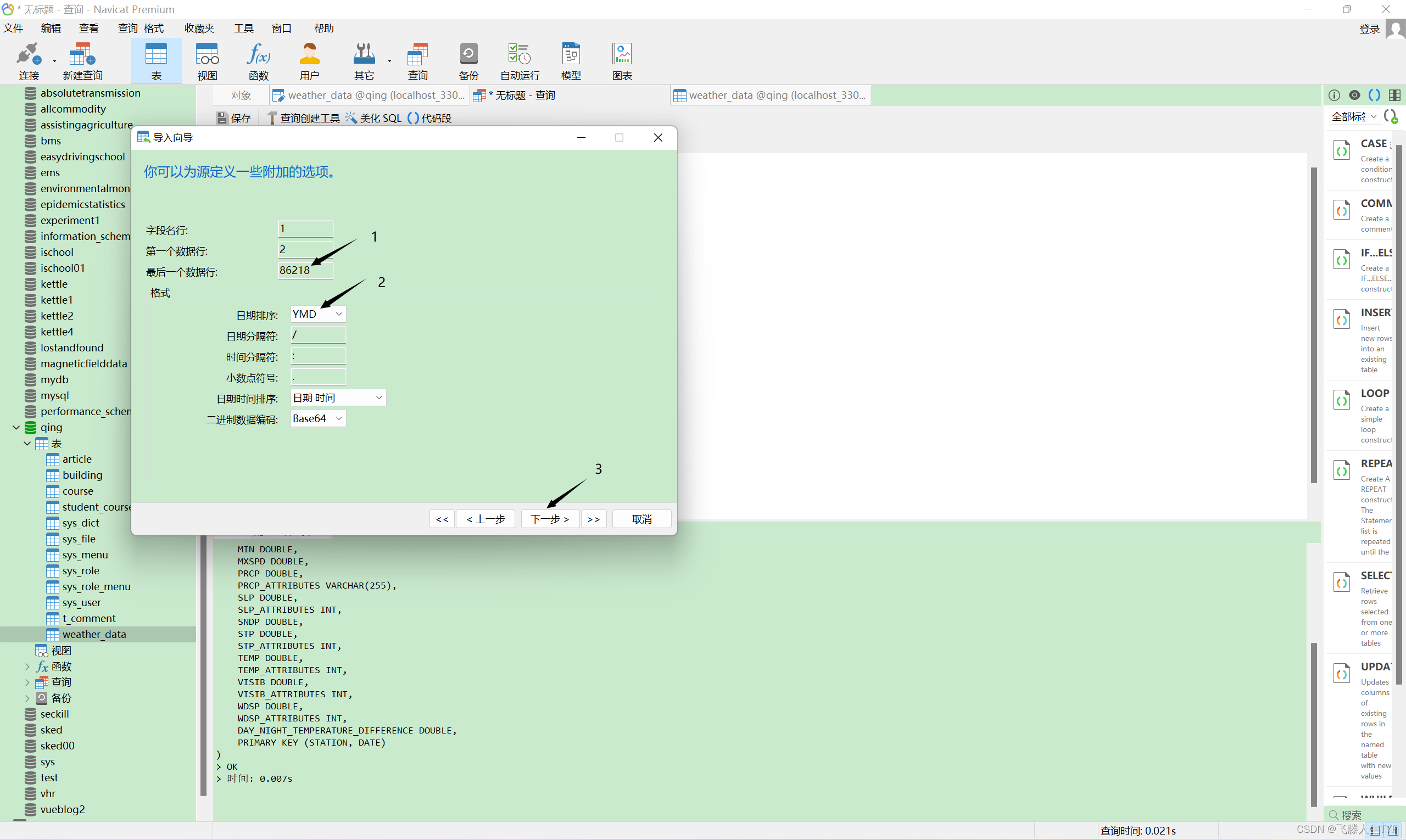Open the 自动运行 (Automation) toolbar icon
Screen dimensions: 1406x840
click(x=519, y=60)
